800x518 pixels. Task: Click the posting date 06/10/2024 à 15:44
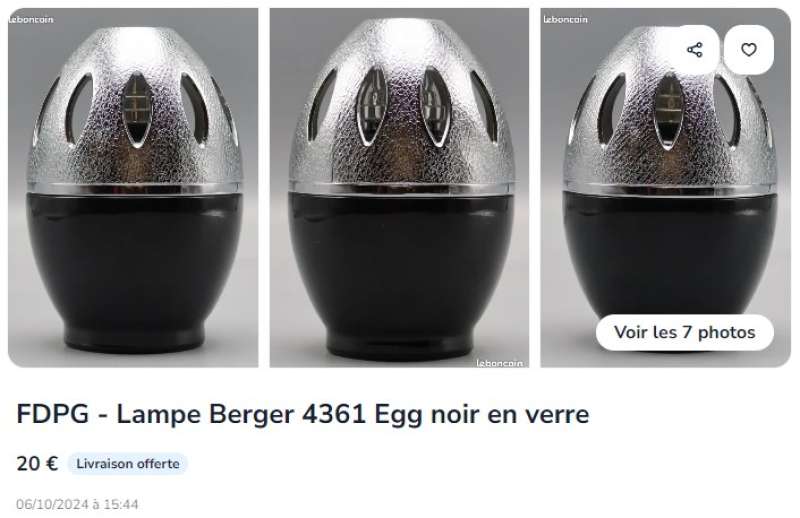pos(77,504)
